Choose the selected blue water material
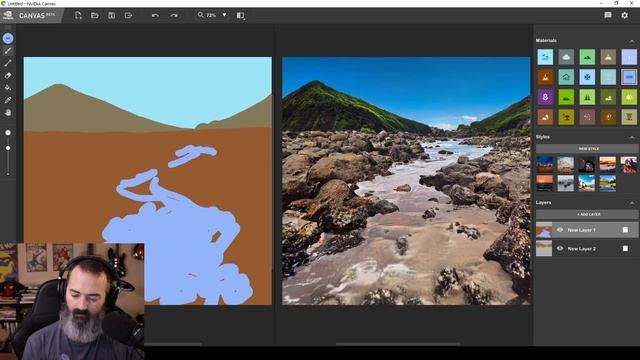 tap(629, 77)
